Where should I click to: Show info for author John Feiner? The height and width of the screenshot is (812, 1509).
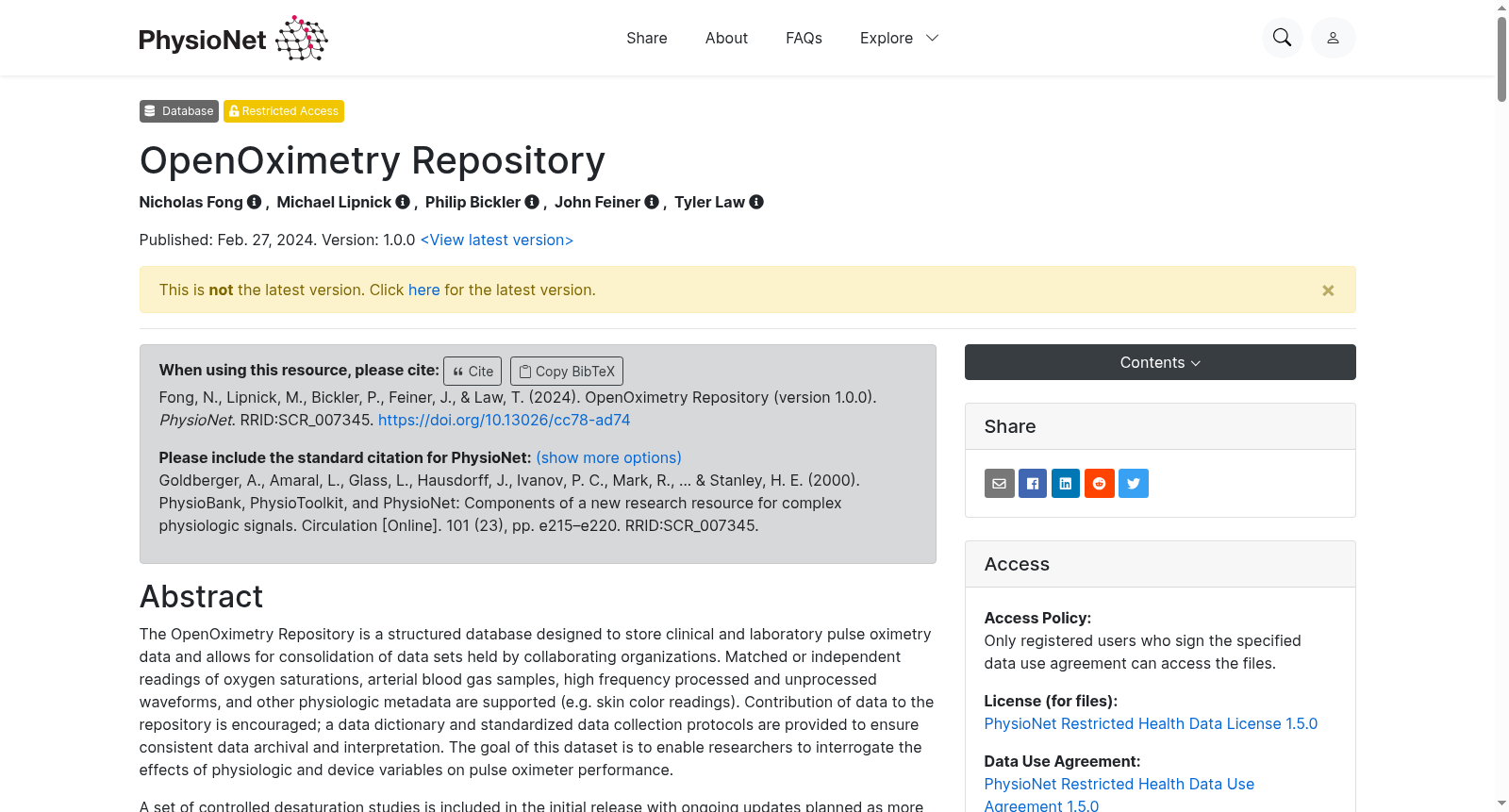pyautogui.click(x=652, y=202)
